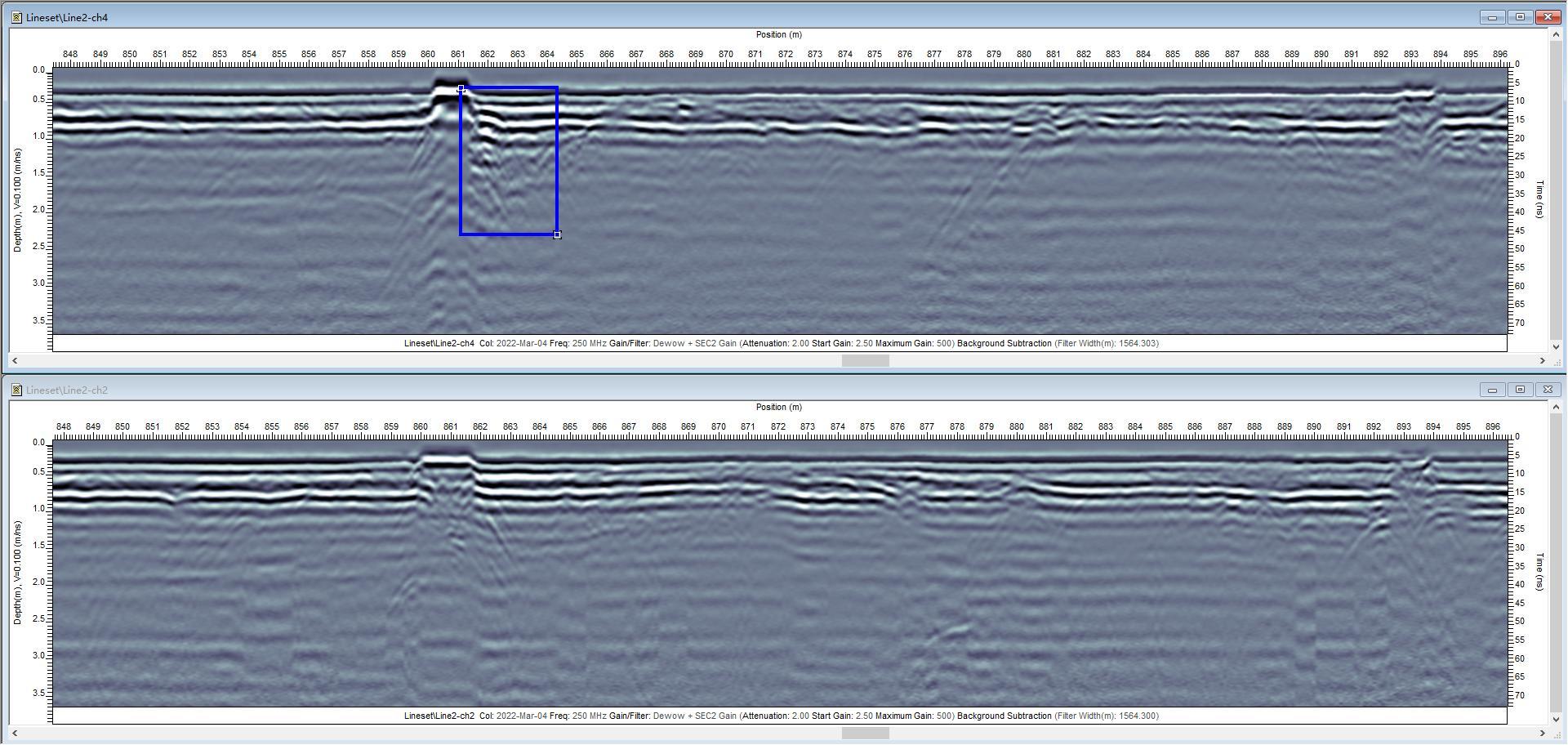Close the Line2-ch4 window
The width and height of the screenshot is (1568, 745).
tap(1548, 17)
